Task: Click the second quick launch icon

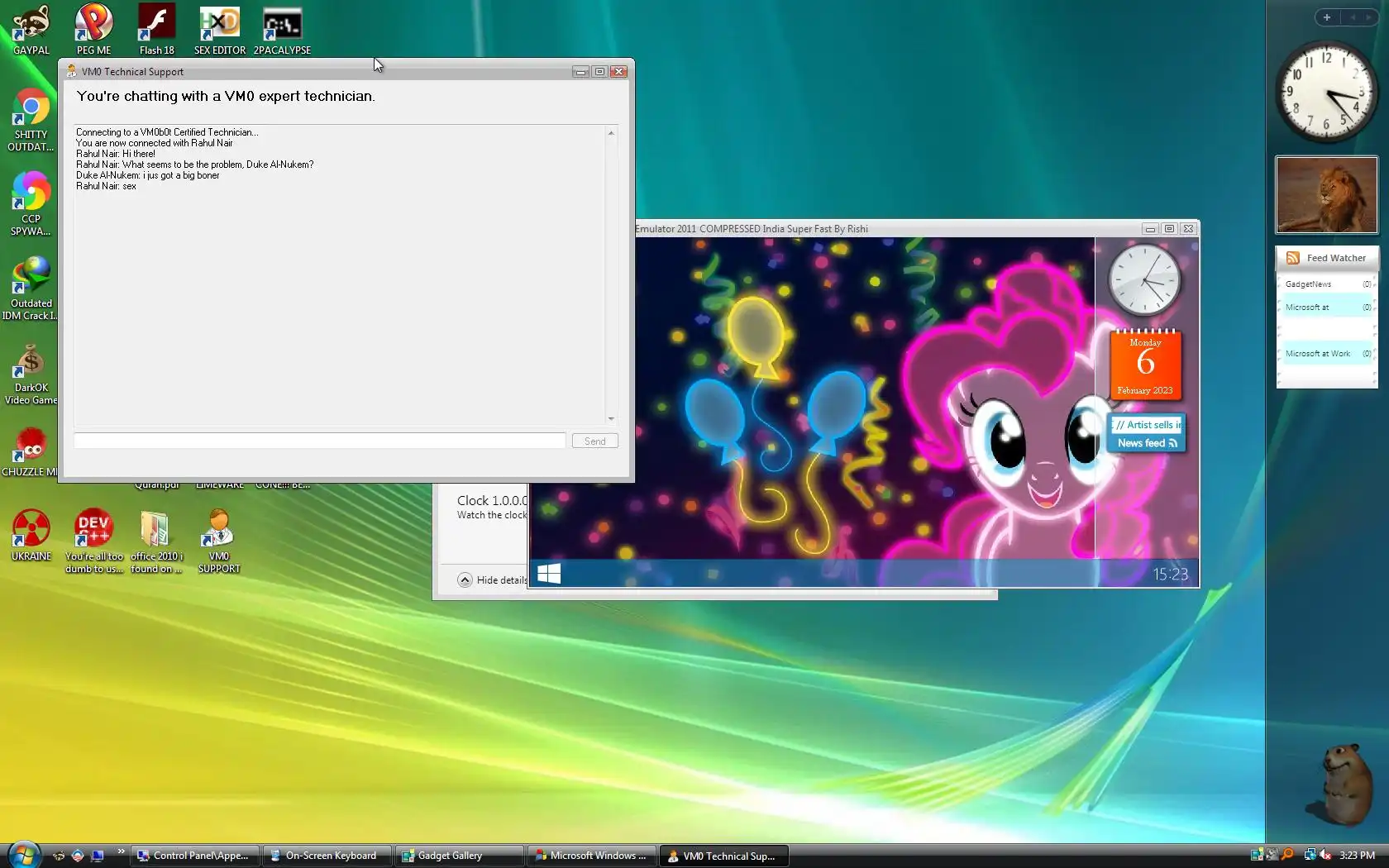Action: click(78, 856)
